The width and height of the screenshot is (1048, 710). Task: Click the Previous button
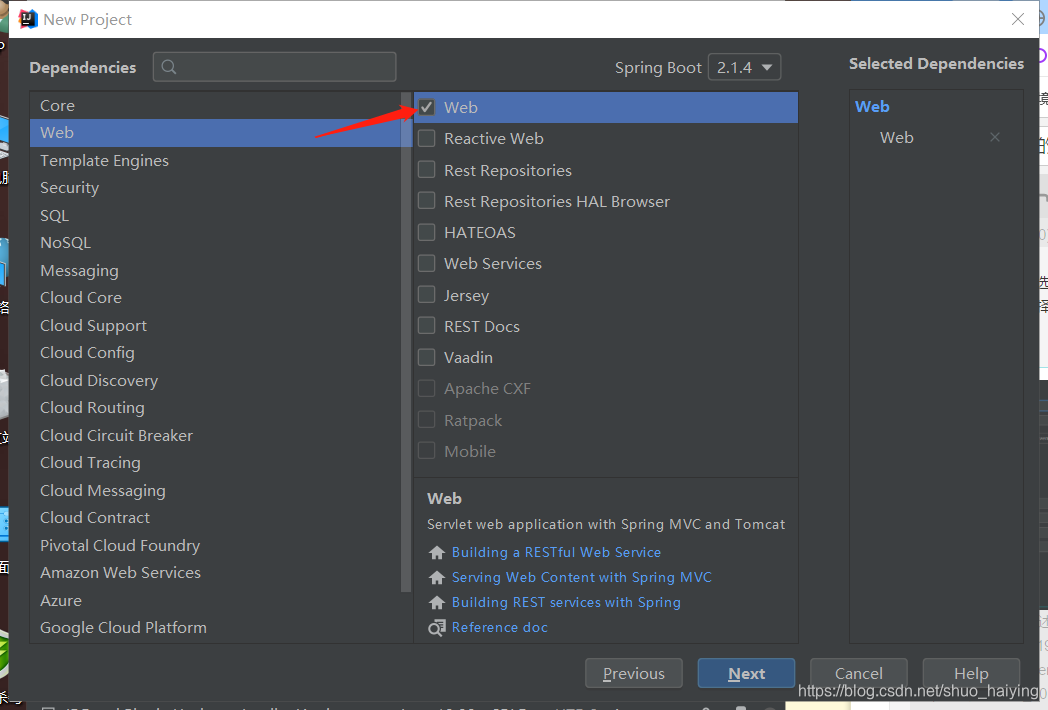click(x=634, y=673)
